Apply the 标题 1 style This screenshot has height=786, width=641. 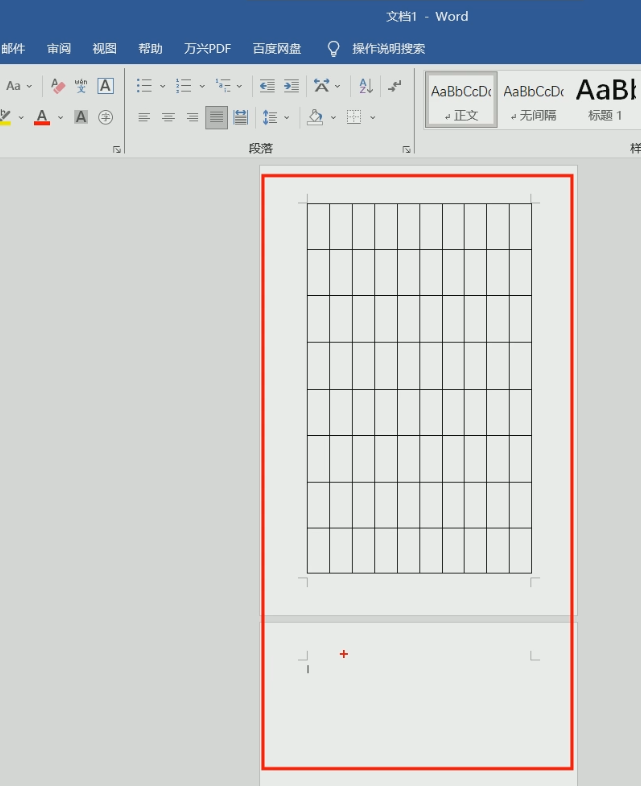coord(606,99)
